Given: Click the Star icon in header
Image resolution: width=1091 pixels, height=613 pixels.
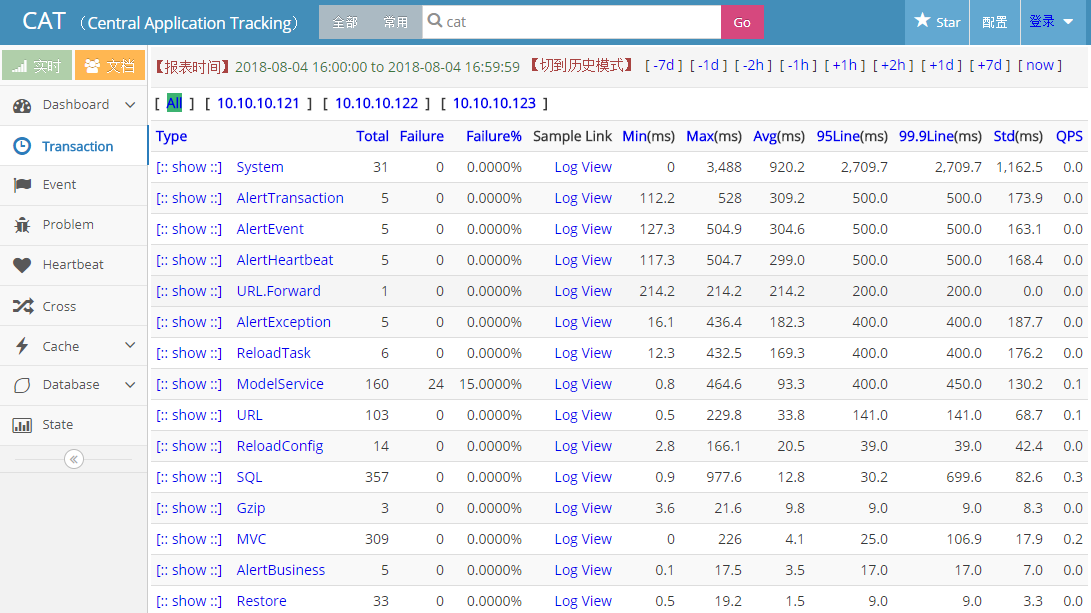Looking at the screenshot, I should coord(922,20).
